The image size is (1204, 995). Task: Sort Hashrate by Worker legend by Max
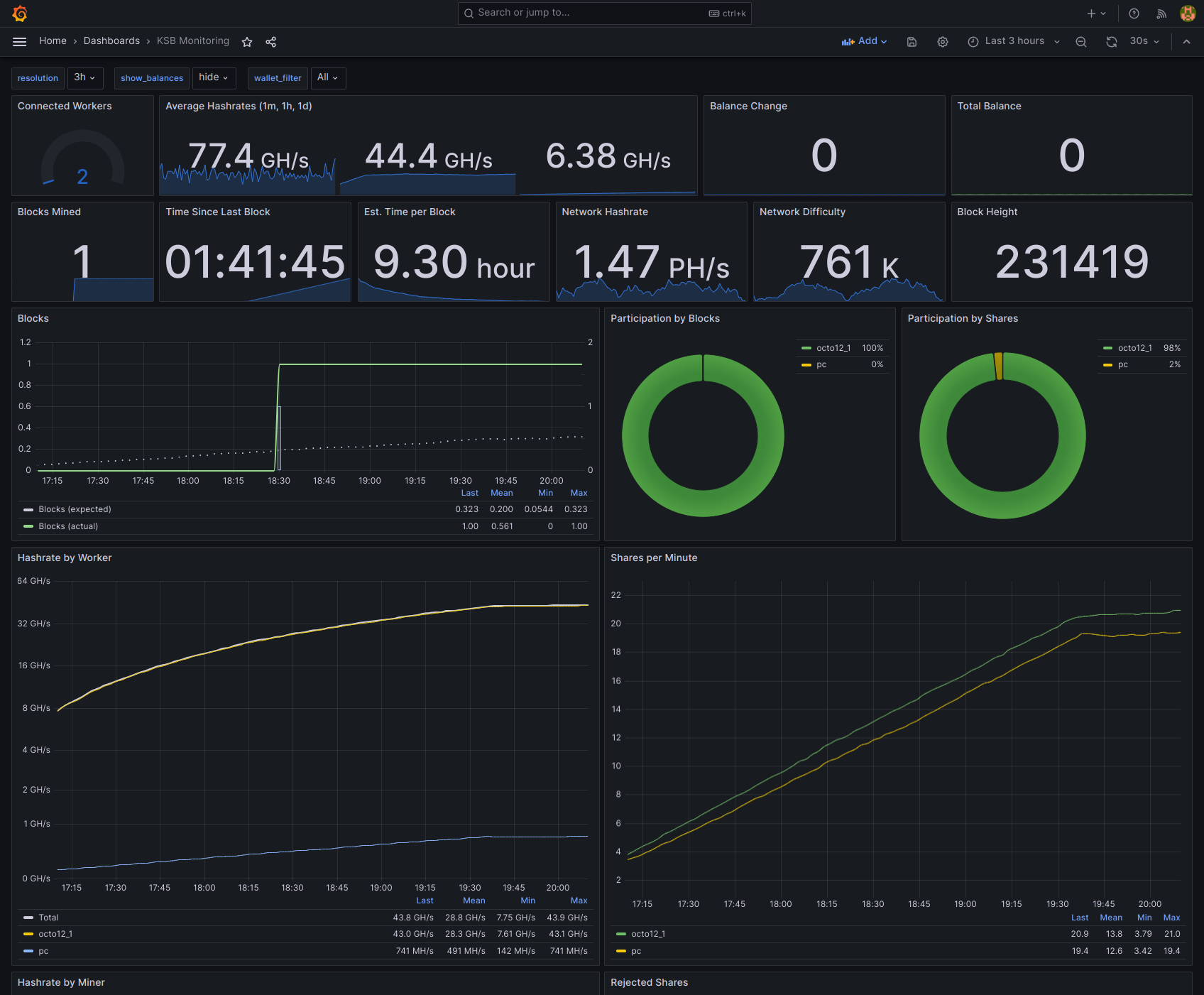pos(579,901)
